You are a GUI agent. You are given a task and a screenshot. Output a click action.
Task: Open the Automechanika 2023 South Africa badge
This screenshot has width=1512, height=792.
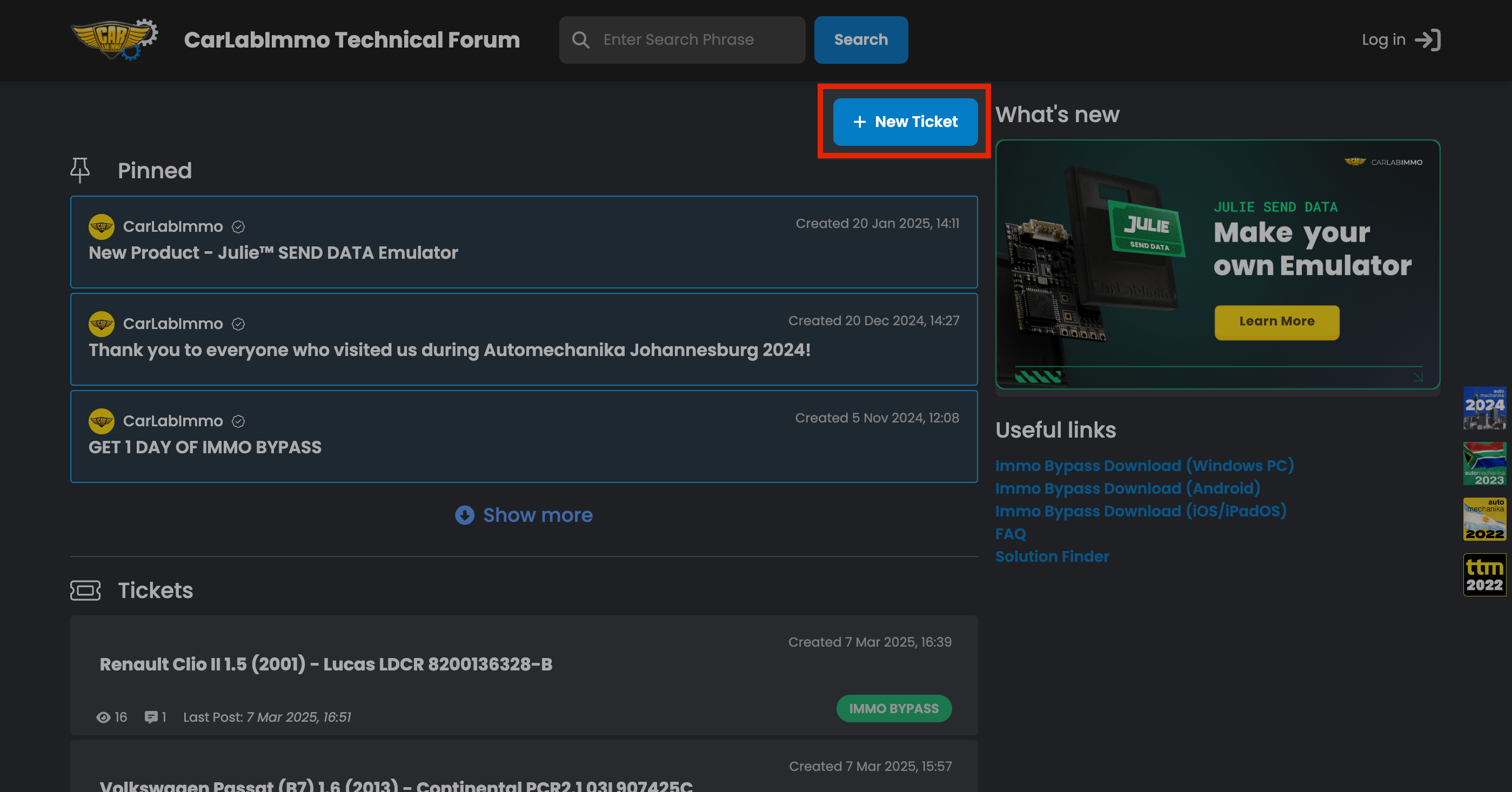1484,464
